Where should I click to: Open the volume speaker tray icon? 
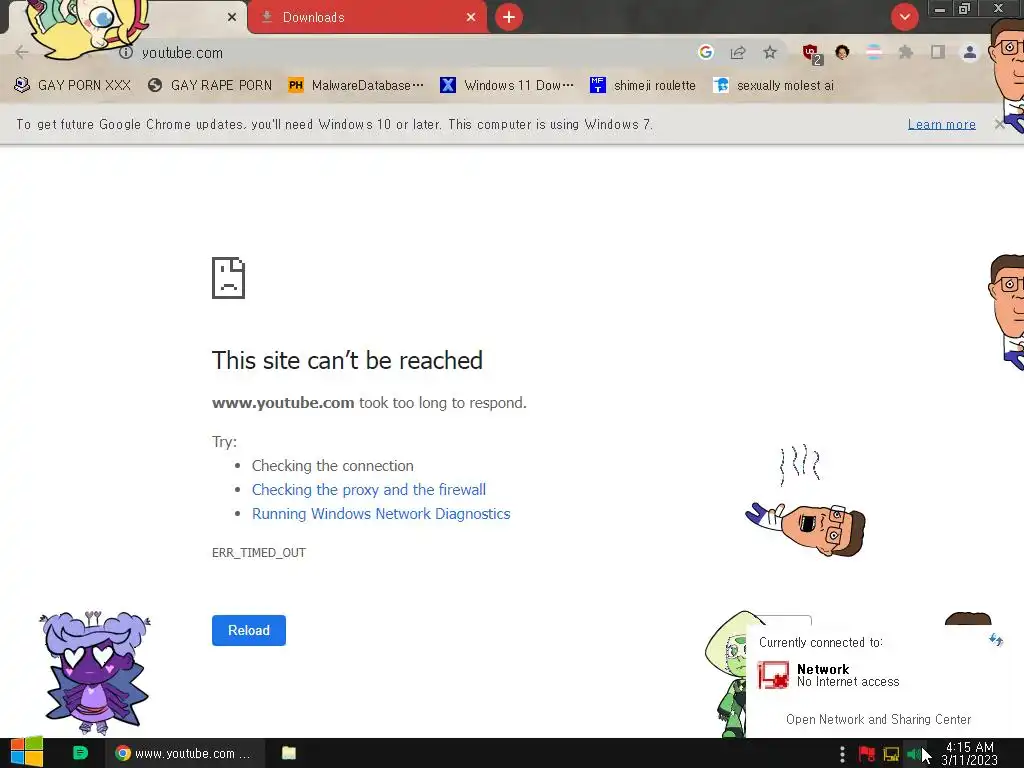coord(914,754)
